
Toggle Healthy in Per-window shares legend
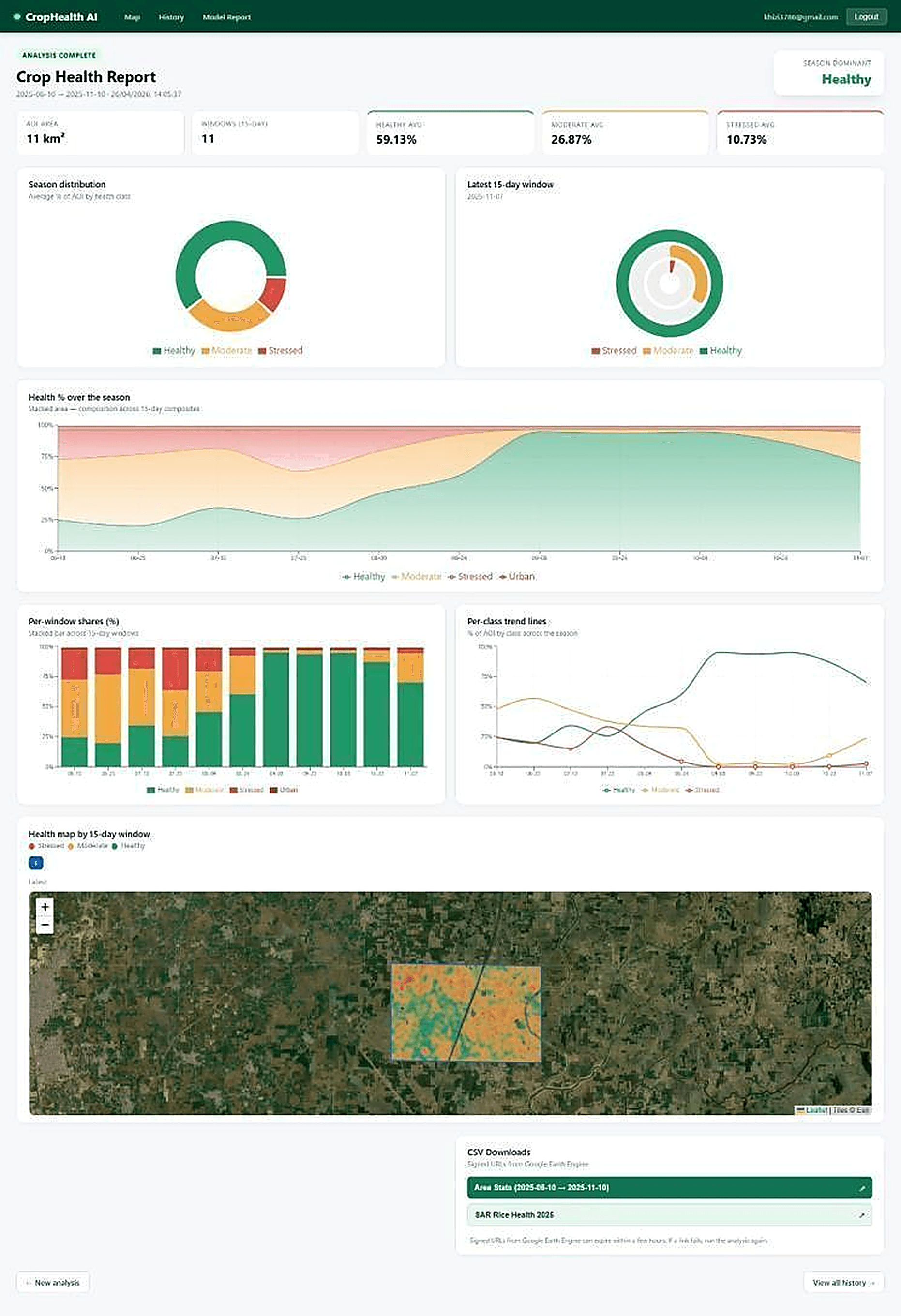(x=163, y=790)
